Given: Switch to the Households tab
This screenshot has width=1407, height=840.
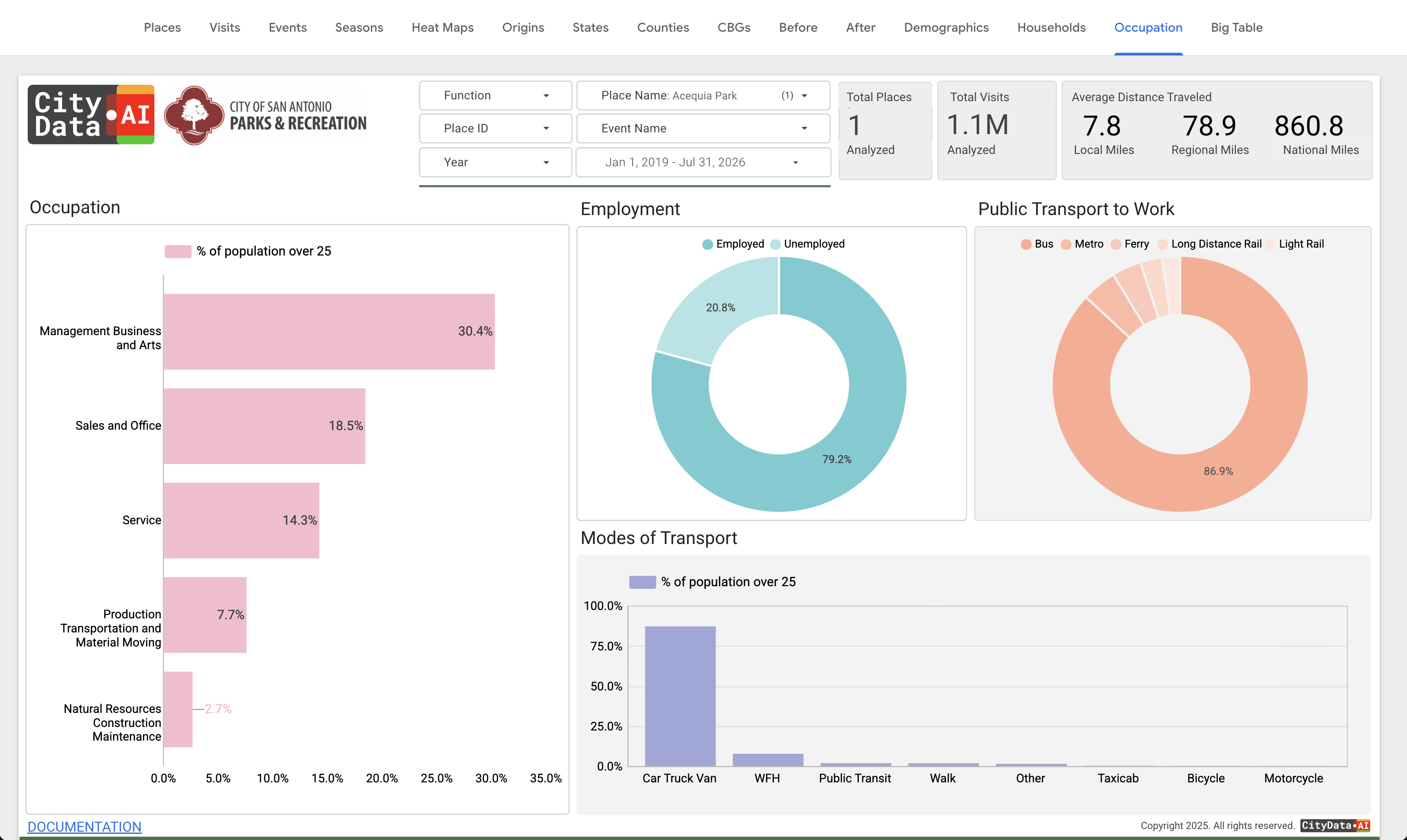Looking at the screenshot, I should coord(1052,27).
